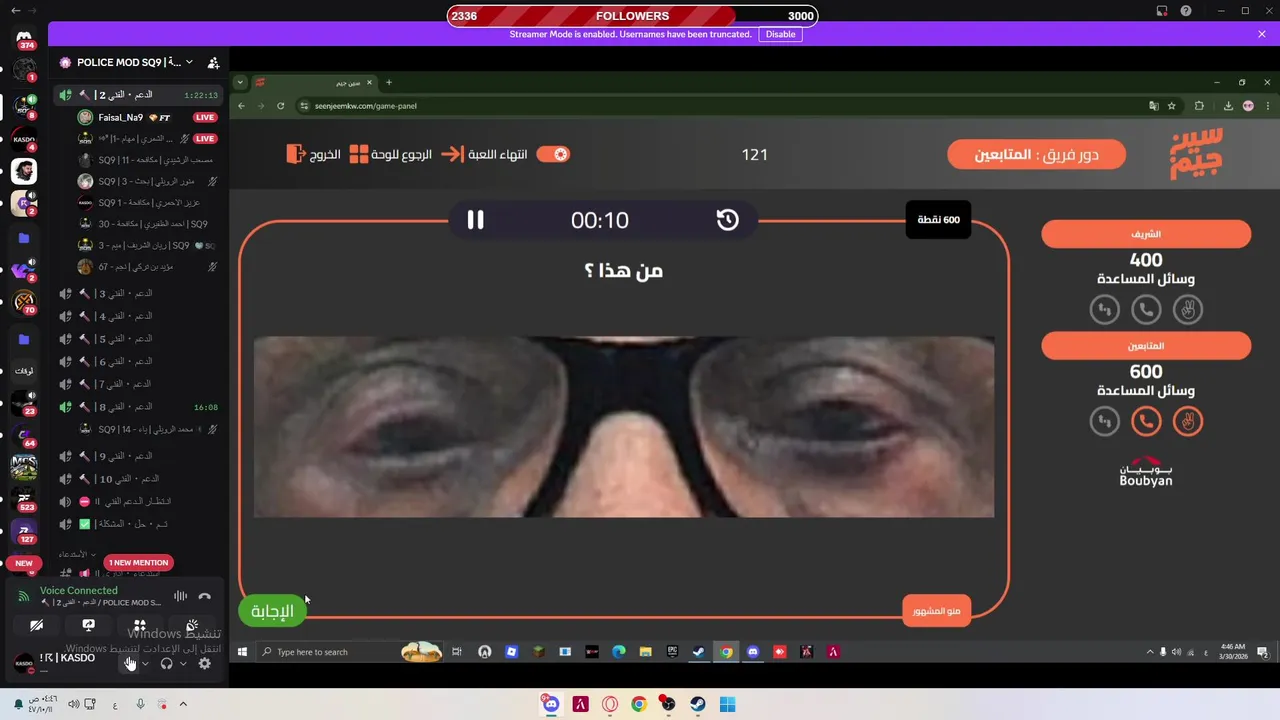Open Chrome tab search dropdown
The width and height of the screenshot is (1280, 720).
[240, 82]
